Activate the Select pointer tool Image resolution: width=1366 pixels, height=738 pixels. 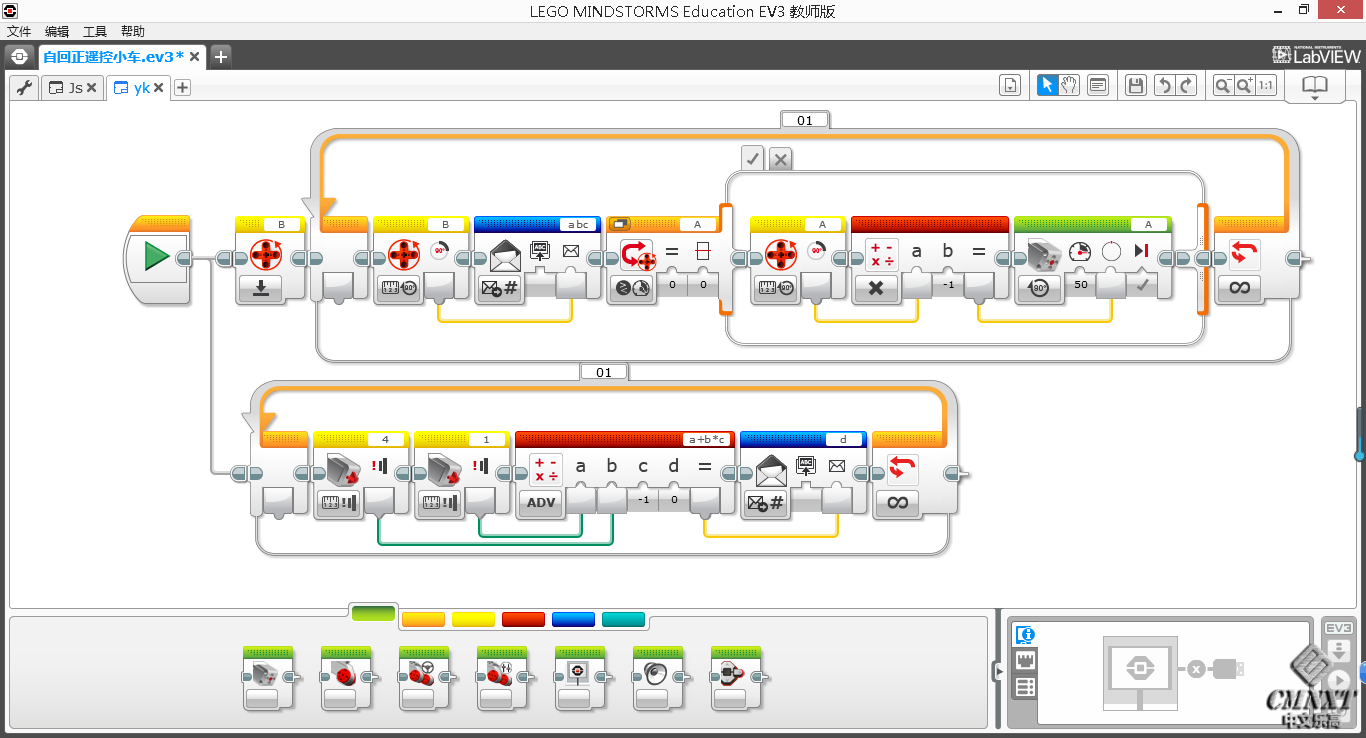[1047, 86]
